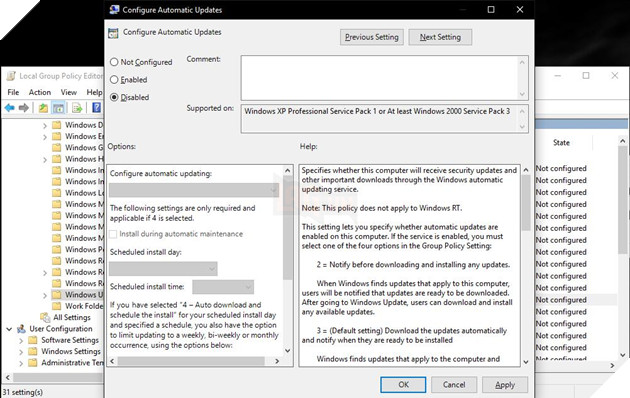
Task: Click the '31 setting(s)' status bar text
Action: [x=22, y=392]
